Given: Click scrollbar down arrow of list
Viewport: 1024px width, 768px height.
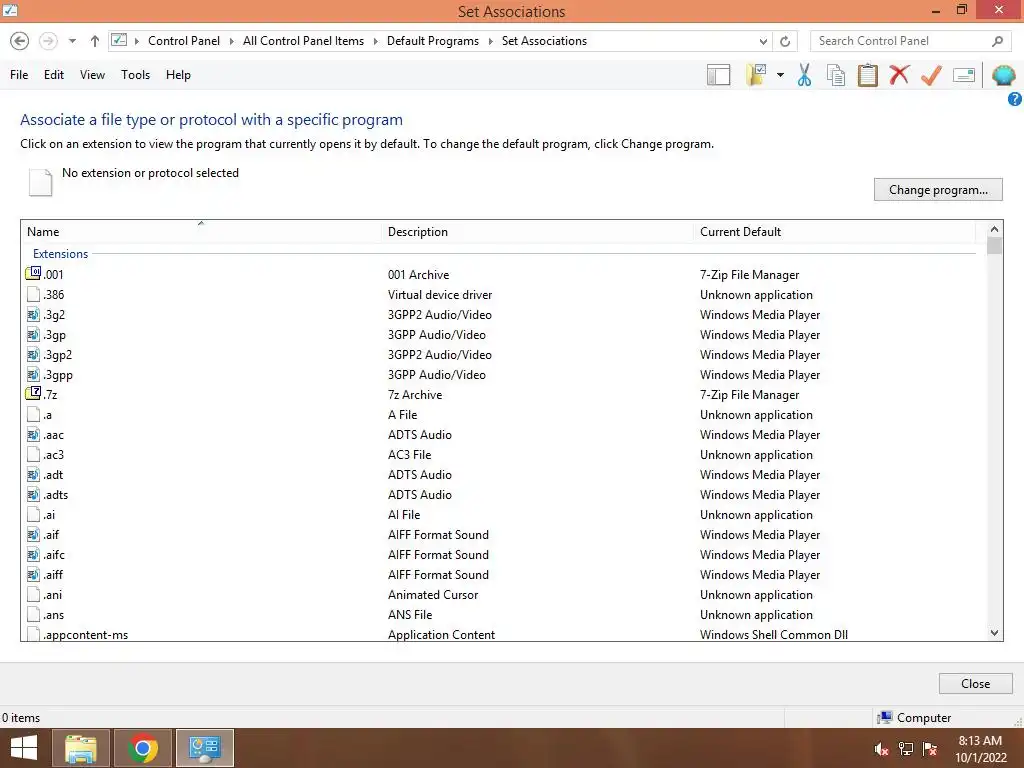Looking at the screenshot, I should tap(994, 633).
